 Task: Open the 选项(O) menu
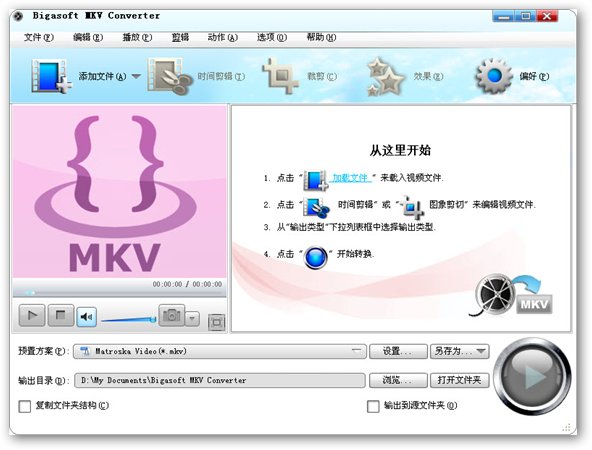272,37
